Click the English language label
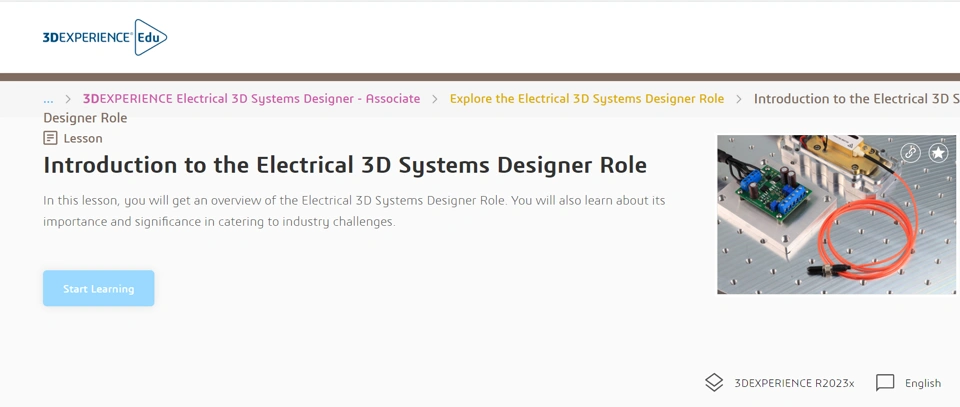The image size is (960, 407). point(923,383)
